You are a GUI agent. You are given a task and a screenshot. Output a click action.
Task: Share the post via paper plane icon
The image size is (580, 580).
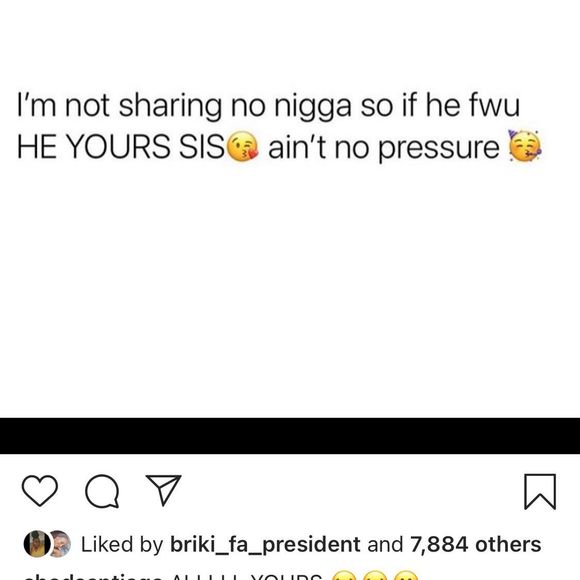coord(163,490)
